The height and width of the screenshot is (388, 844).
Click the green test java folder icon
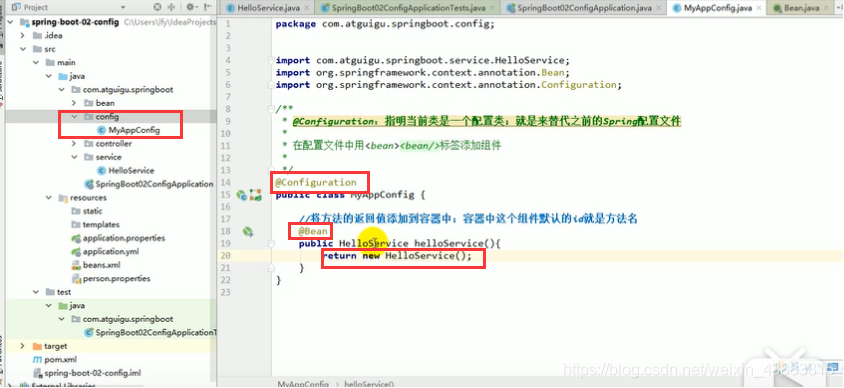click(63, 306)
